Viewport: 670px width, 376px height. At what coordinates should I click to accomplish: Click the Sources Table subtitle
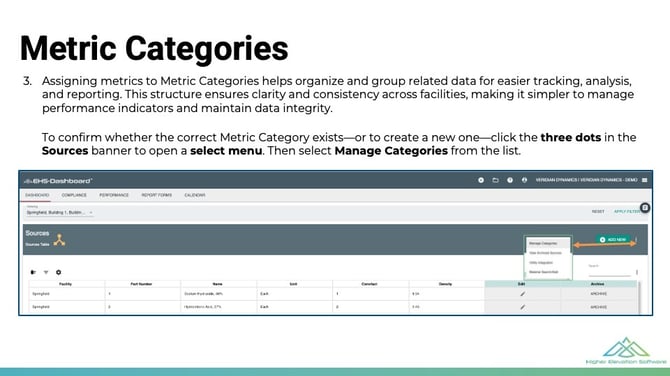point(38,244)
